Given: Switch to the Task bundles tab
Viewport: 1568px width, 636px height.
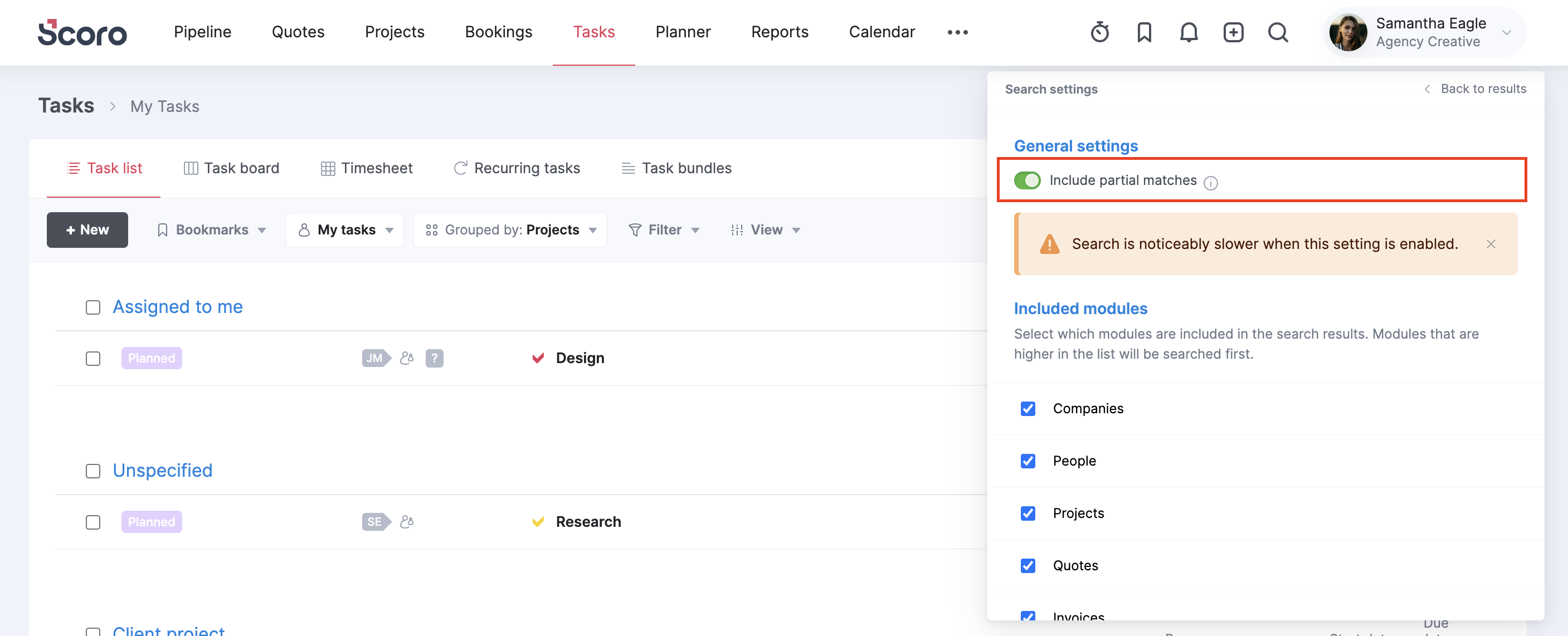Looking at the screenshot, I should [676, 169].
